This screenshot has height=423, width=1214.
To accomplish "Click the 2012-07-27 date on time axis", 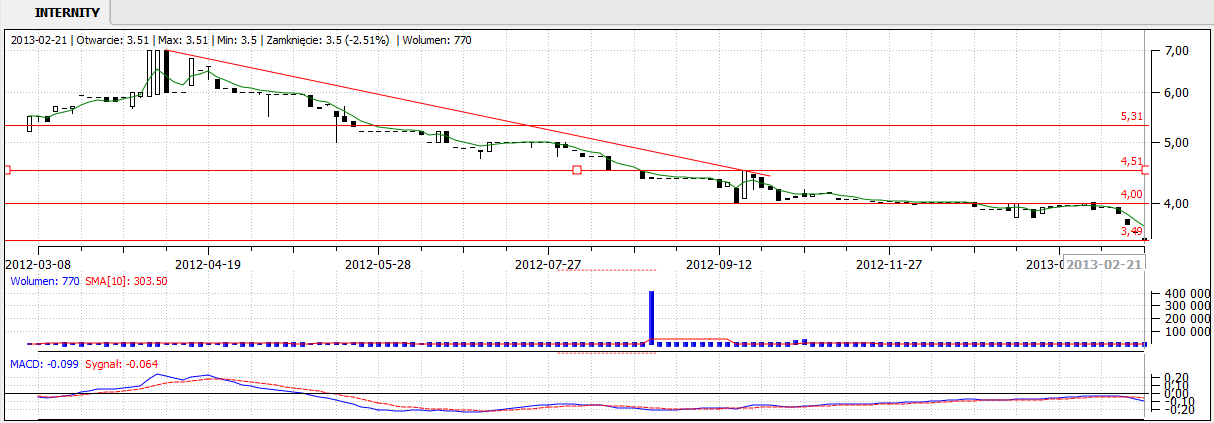I will (x=548, y=264).
